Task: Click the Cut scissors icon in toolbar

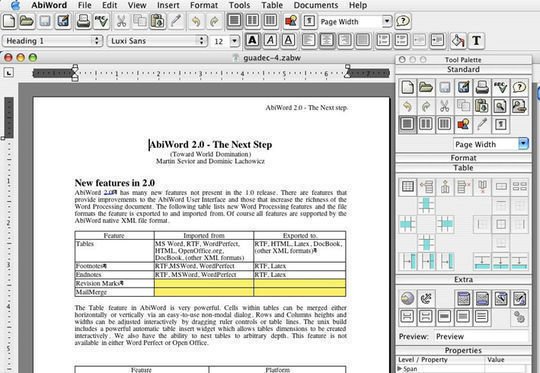Action: (x=121, y=21)
